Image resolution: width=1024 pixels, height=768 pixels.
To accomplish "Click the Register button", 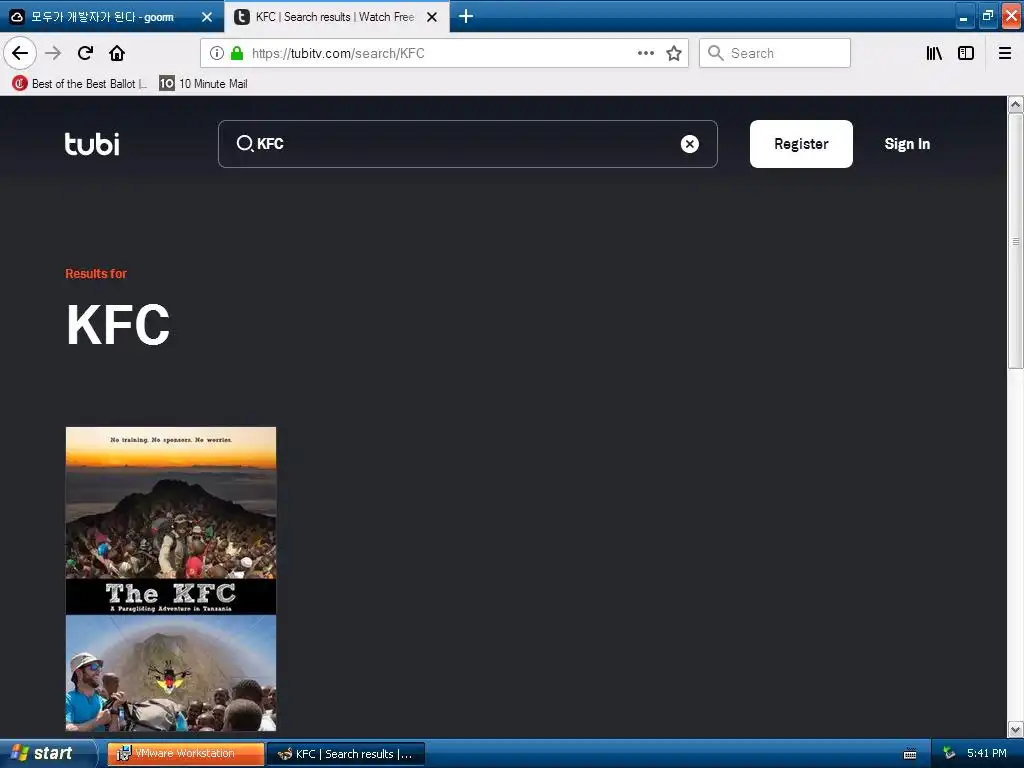I will (801, 144).
